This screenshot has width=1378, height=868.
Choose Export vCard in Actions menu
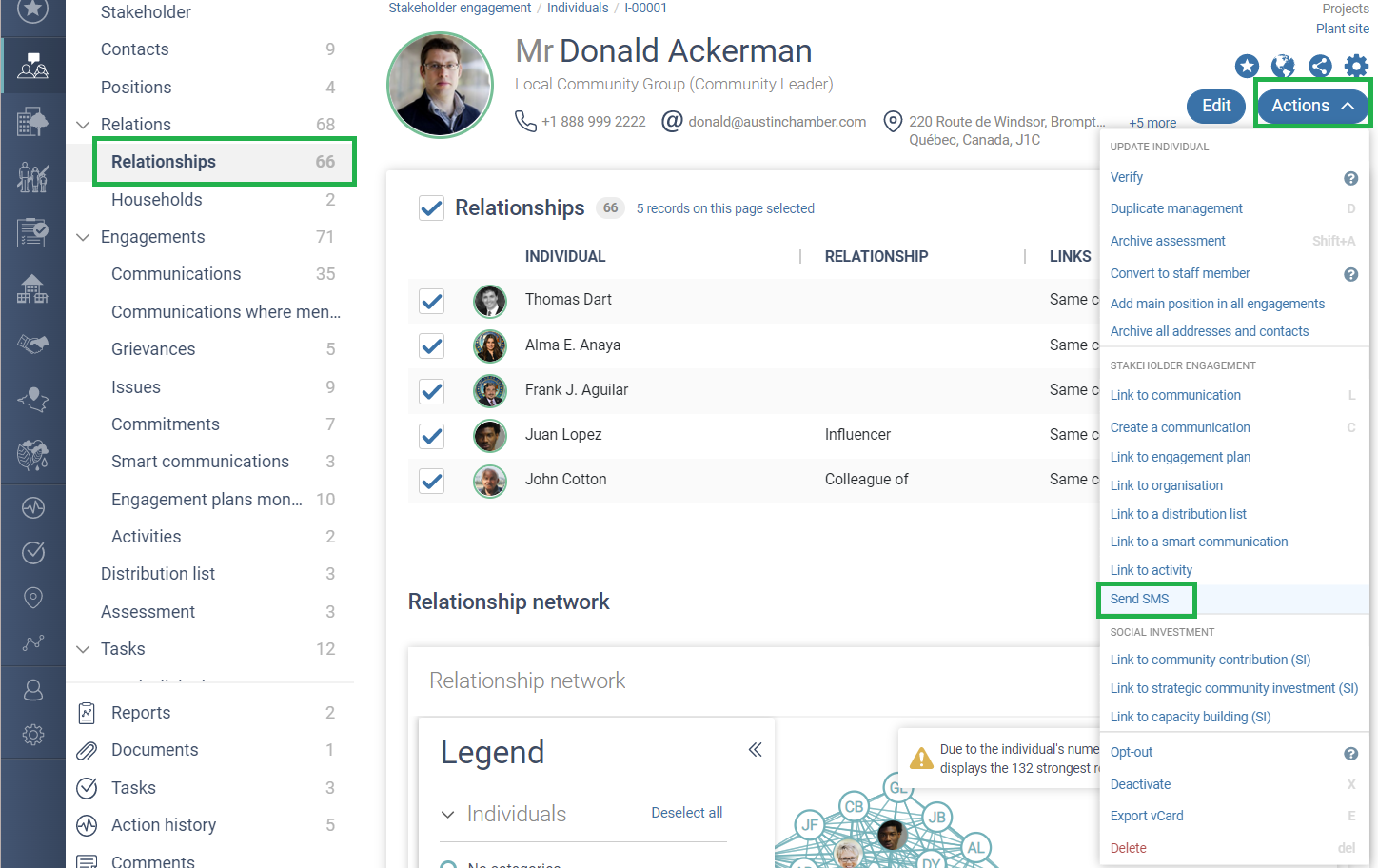[x=1147, y=816]
